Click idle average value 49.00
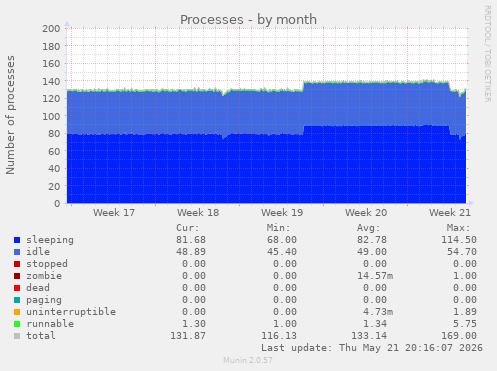 [372, 252]
